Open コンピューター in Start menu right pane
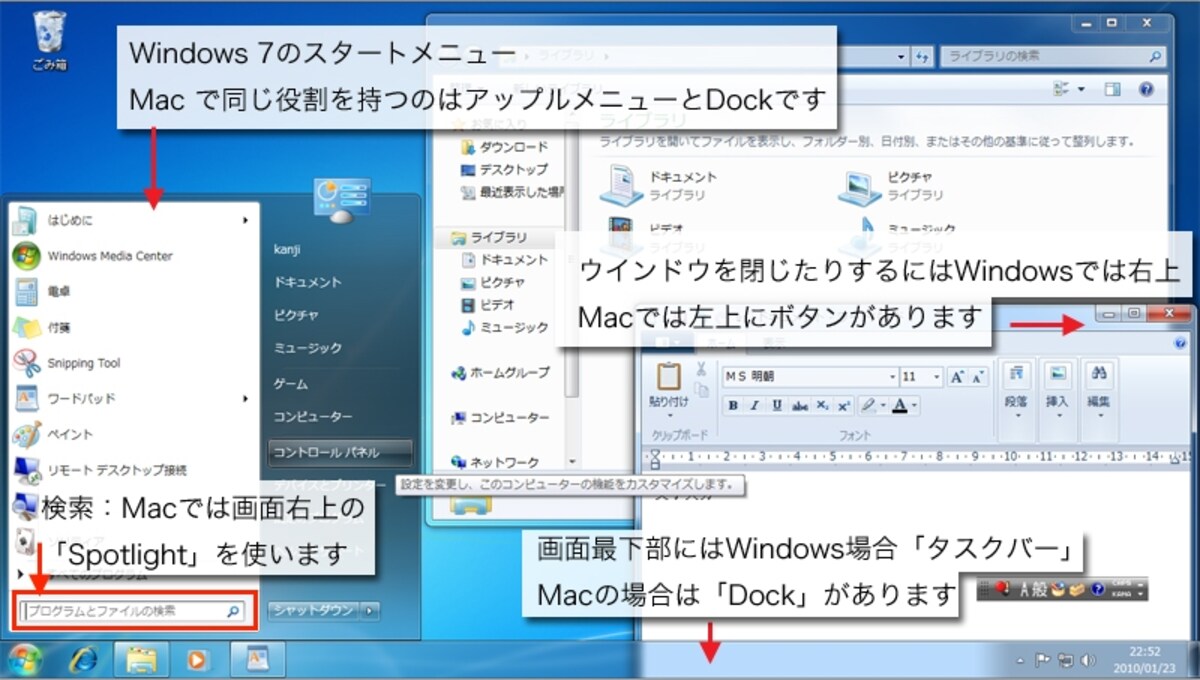This screenshot has width=1200, height=680. [313, 417]
